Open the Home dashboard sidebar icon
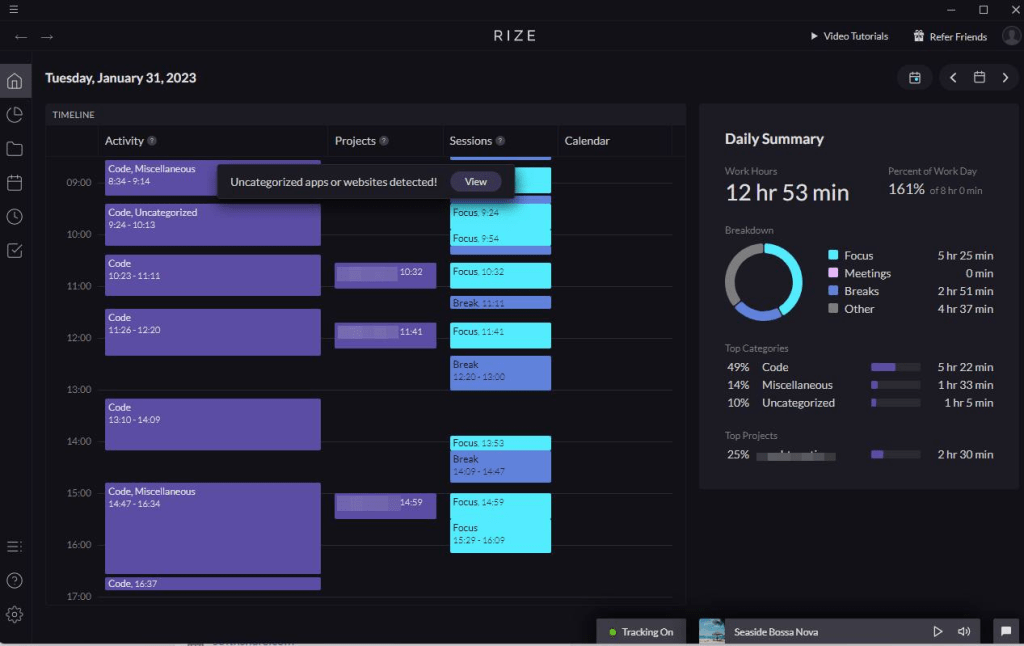This screenshot has width=1024, height=646. pyautogui.click(x=15, y=81)
